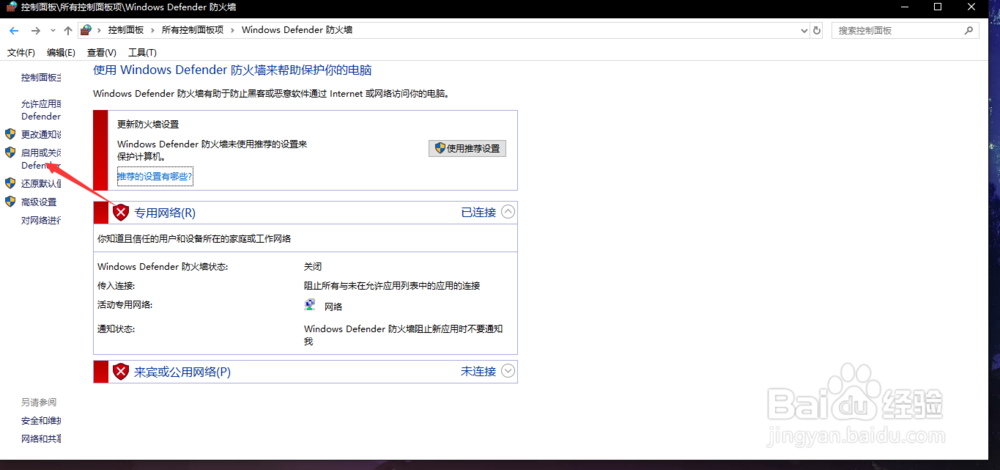The image size is (1000, 470).
Task: Go up one level with up arrow
Action: tap(68, 31)
